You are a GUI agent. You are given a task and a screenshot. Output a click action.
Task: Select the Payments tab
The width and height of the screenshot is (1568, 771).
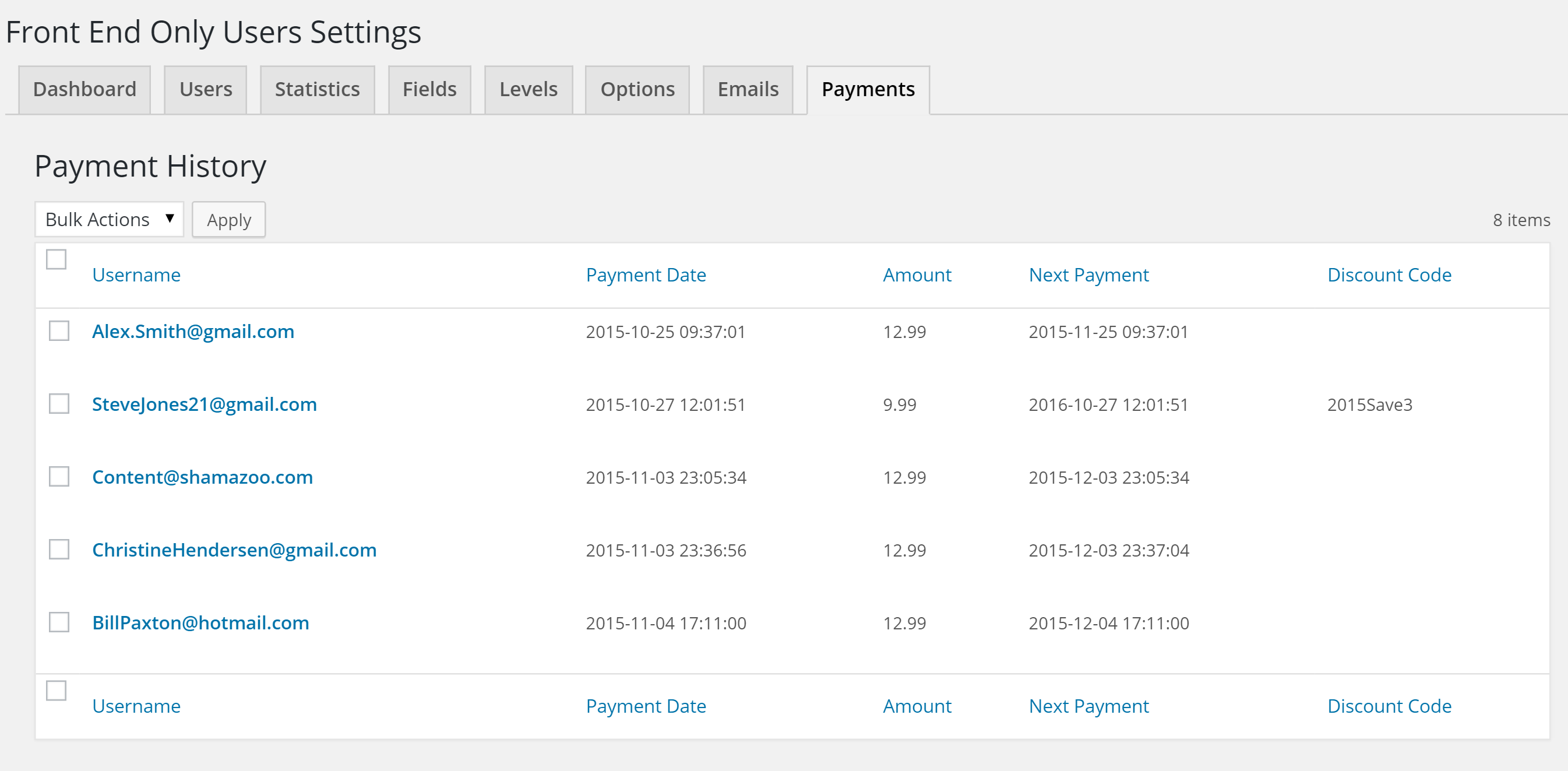coord(867,89)
